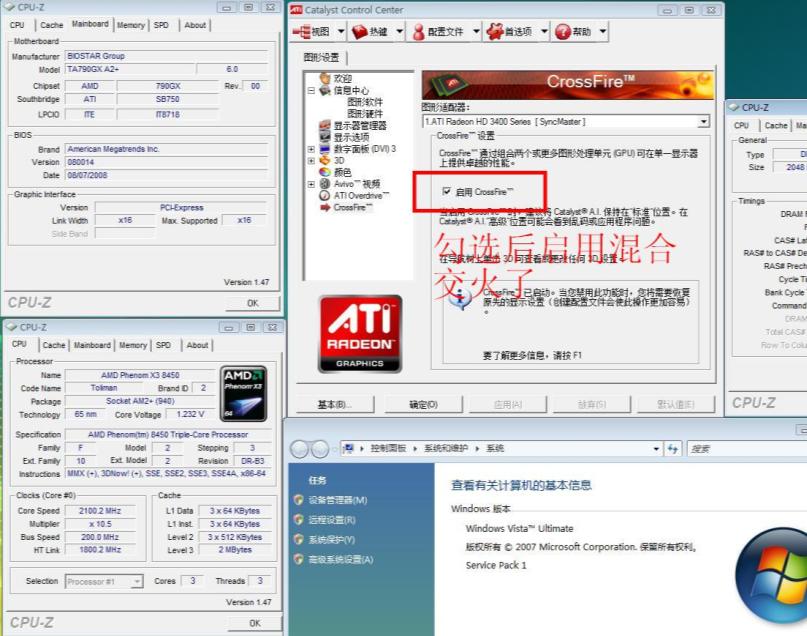Open Avivo 视频 tree item

[357, 184]
